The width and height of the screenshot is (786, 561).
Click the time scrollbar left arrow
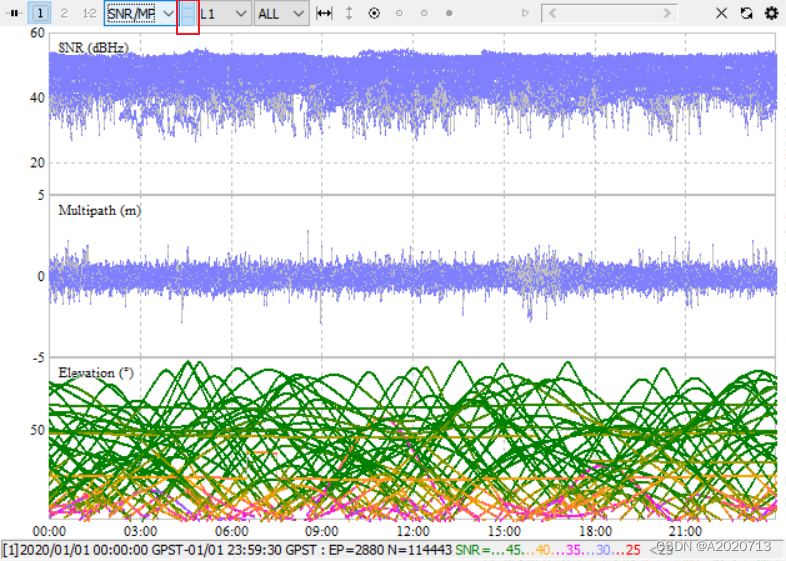tap(552, 14)
